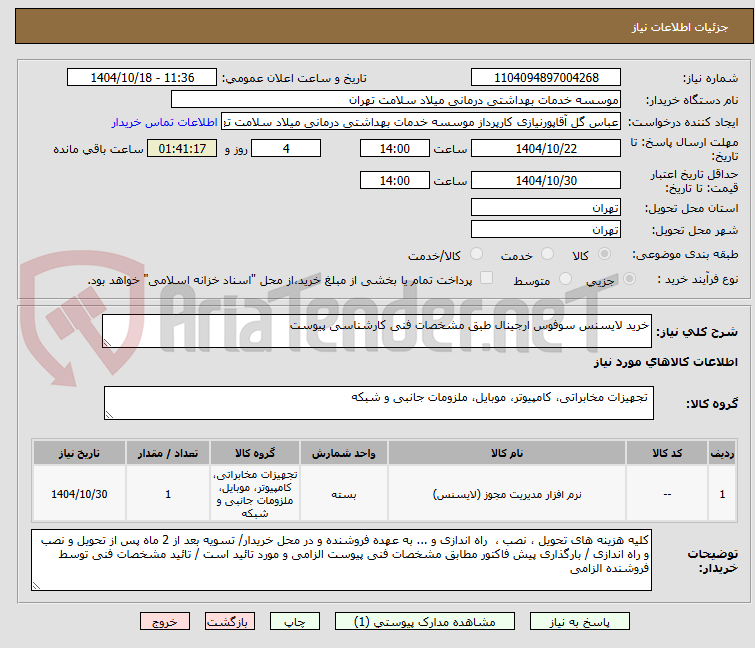Open مشاهده مدارک پیوستی (1) attachments

424,621
